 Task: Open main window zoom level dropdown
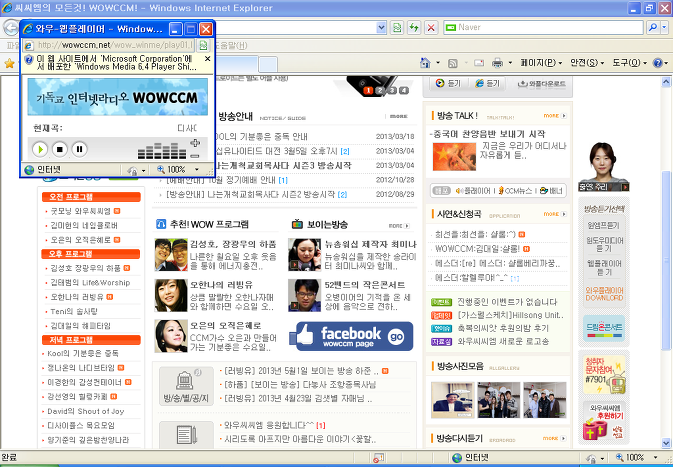655,458
